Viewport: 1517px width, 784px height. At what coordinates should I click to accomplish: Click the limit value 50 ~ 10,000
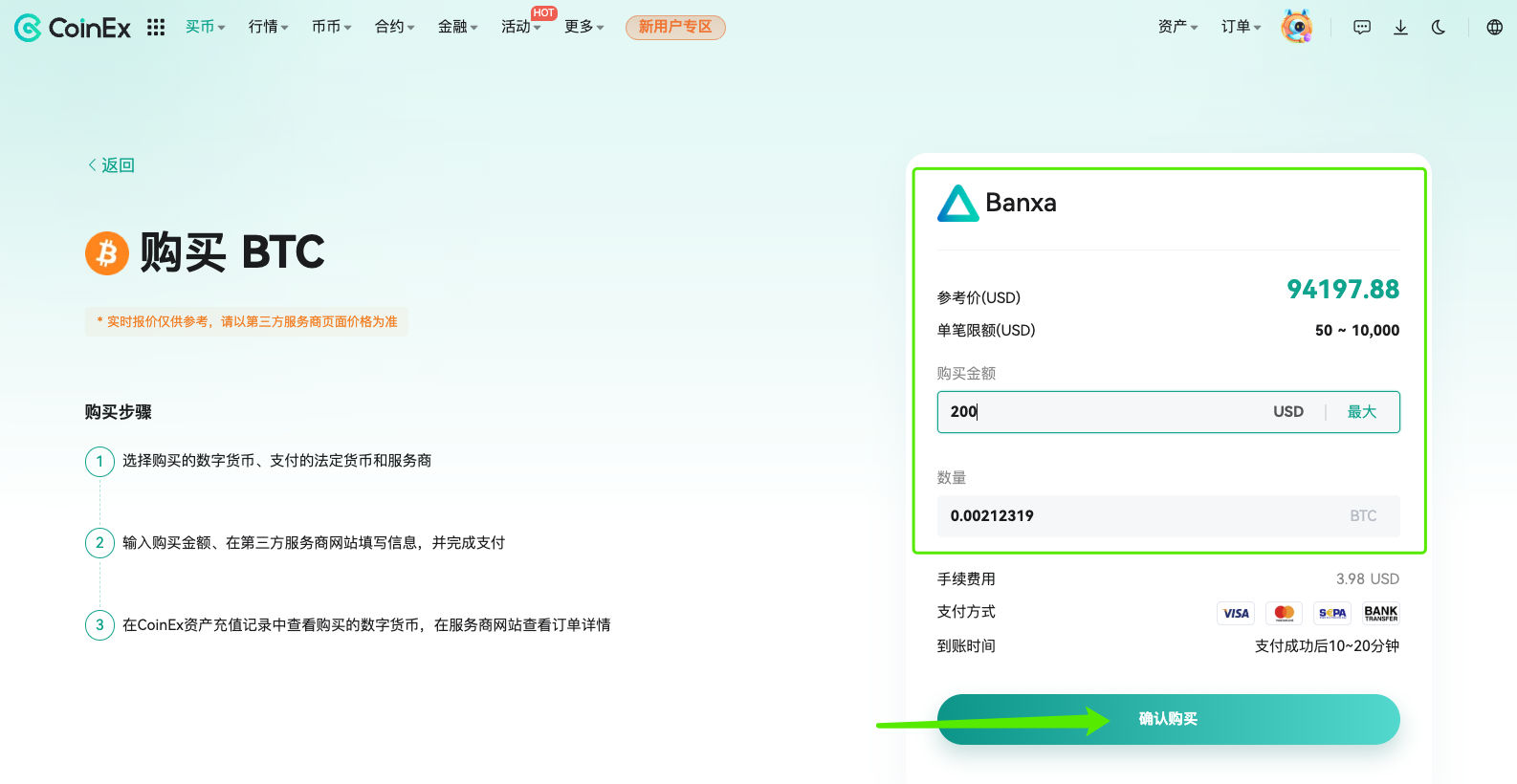tap(1357, 331)
